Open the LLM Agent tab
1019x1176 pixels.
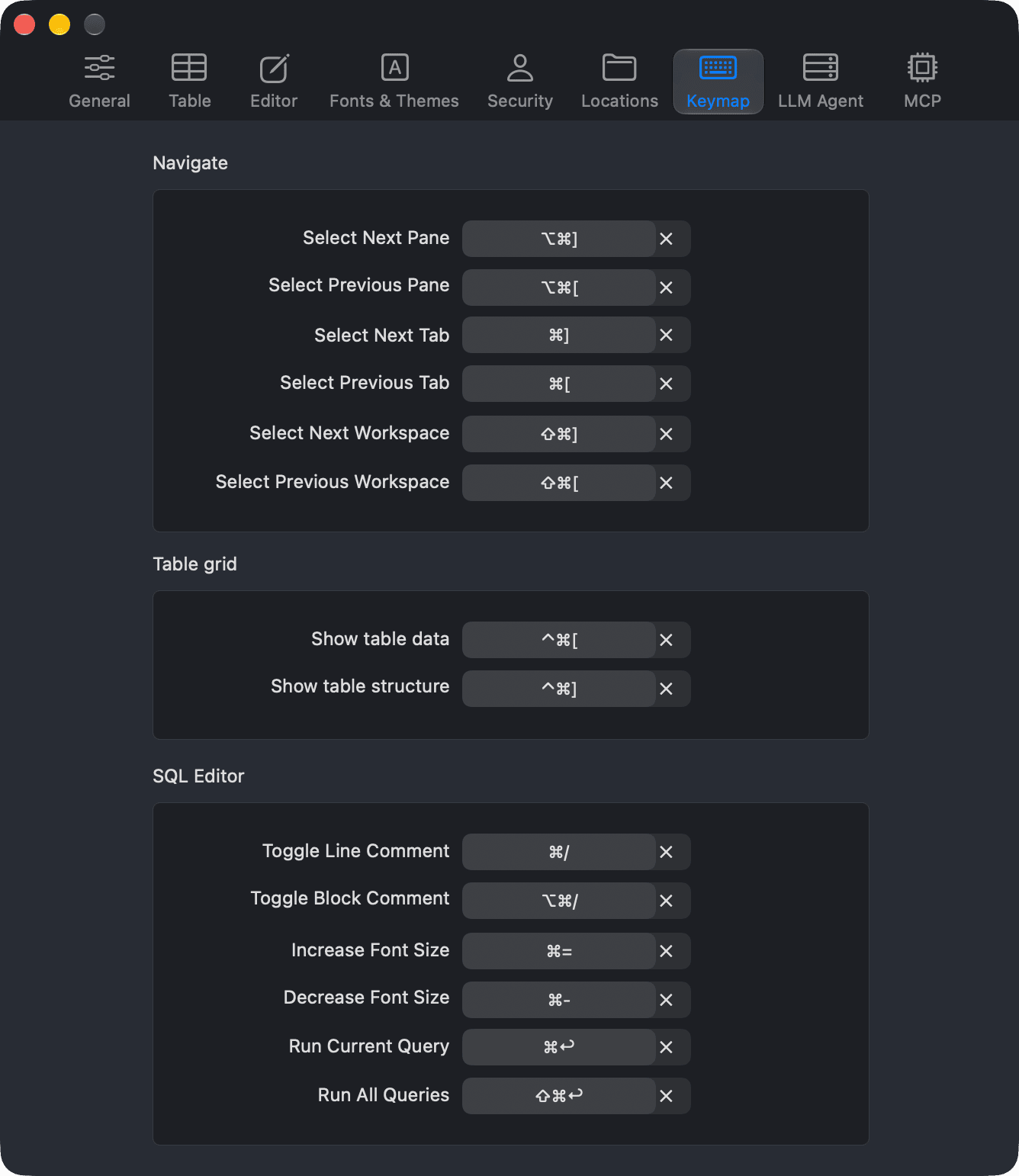(x=821, y=82)
